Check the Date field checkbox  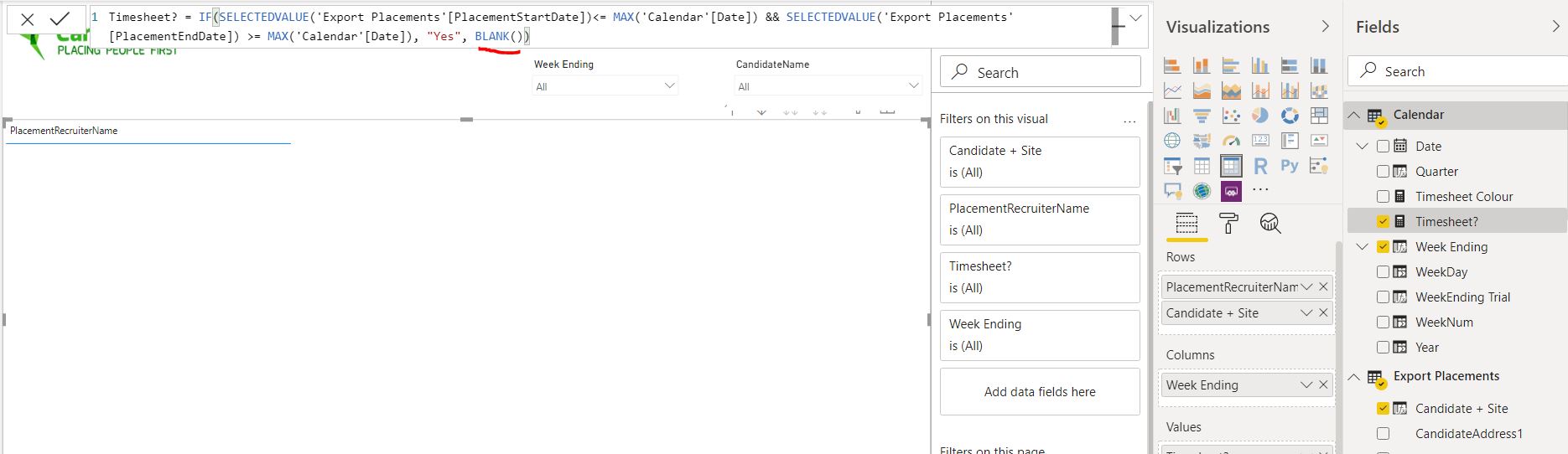pos(1383,146)
